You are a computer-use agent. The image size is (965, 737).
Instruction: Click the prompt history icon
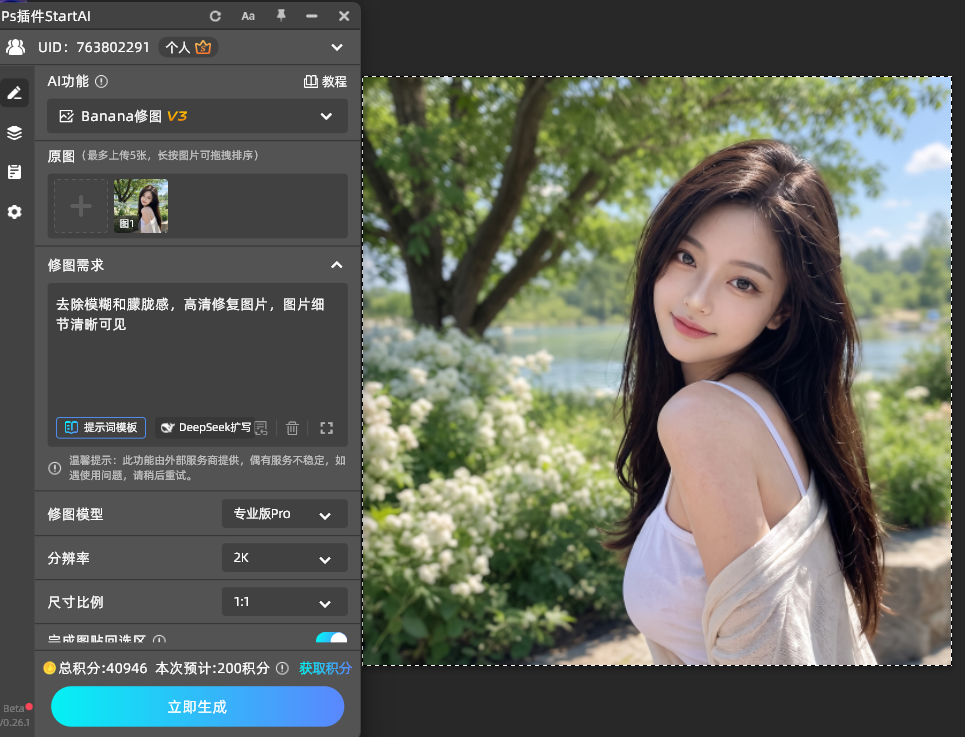(262, 428)
